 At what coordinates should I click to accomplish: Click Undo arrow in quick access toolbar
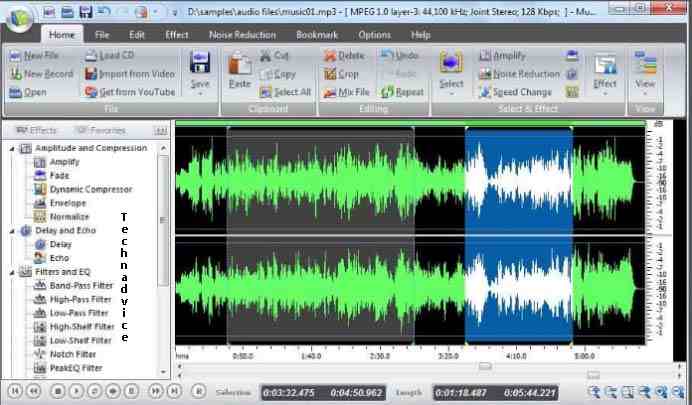click(104, 11)
